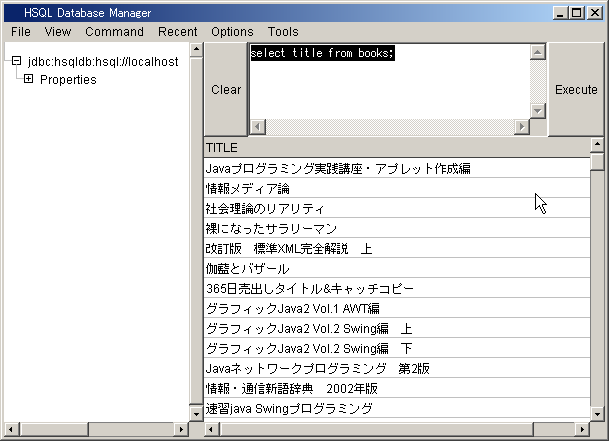This screenshot has width=609, height=441.
Task: Select row '社会理論のリアリティ'
Action: 397,208
